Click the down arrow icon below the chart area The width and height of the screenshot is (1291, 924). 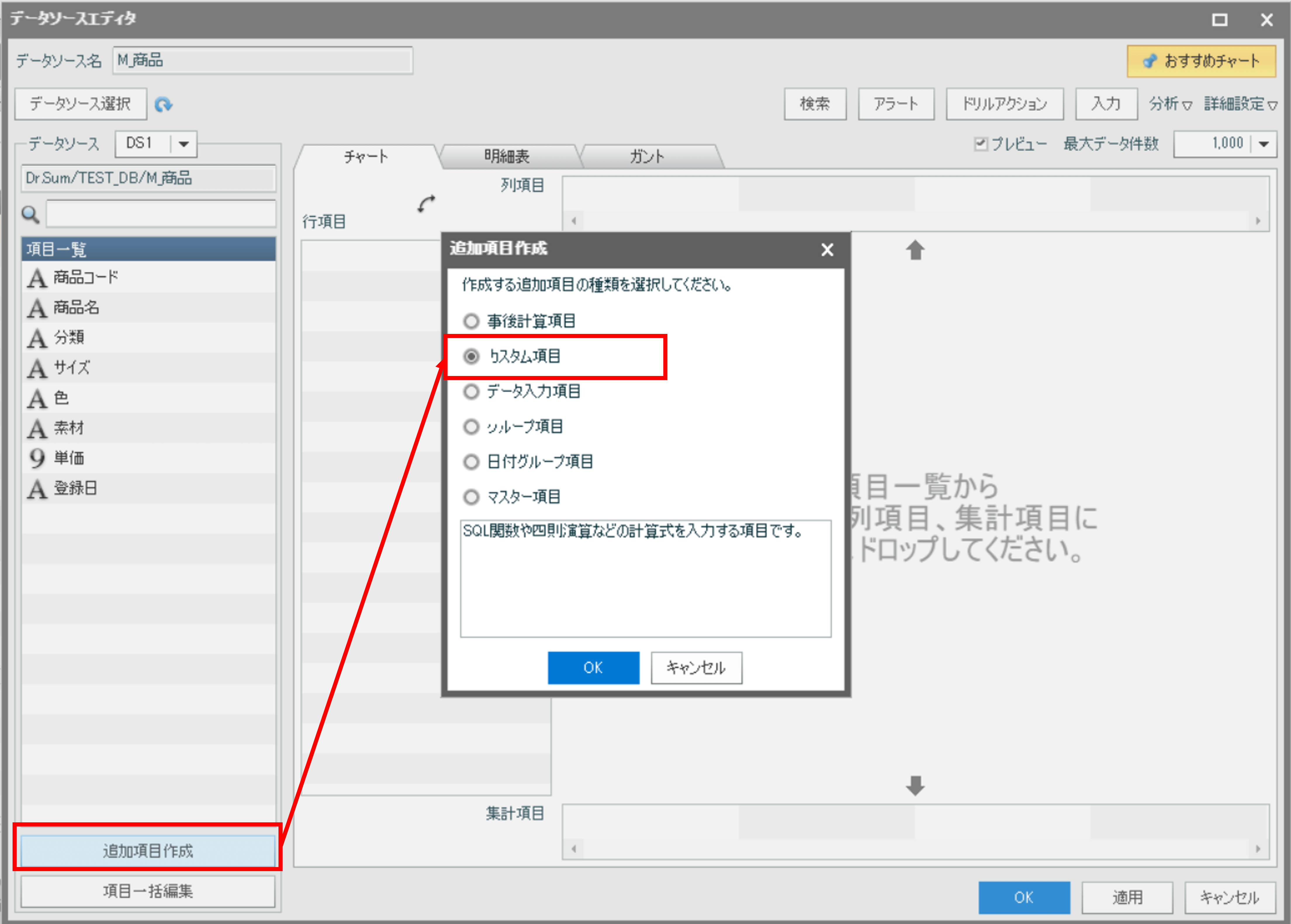(915, 786)
